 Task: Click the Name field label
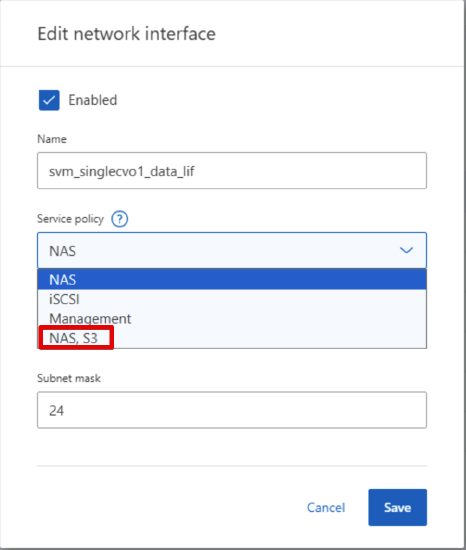coord(52,139)
